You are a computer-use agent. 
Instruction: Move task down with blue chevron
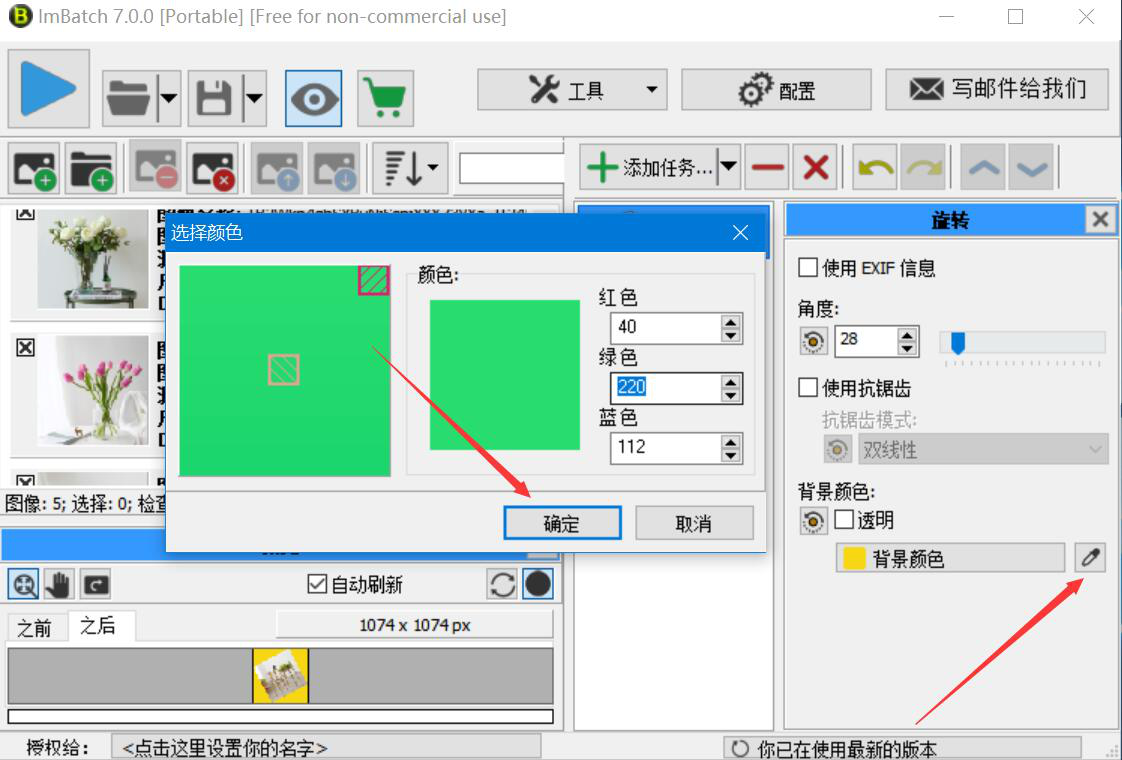[x=1032, y=167]
